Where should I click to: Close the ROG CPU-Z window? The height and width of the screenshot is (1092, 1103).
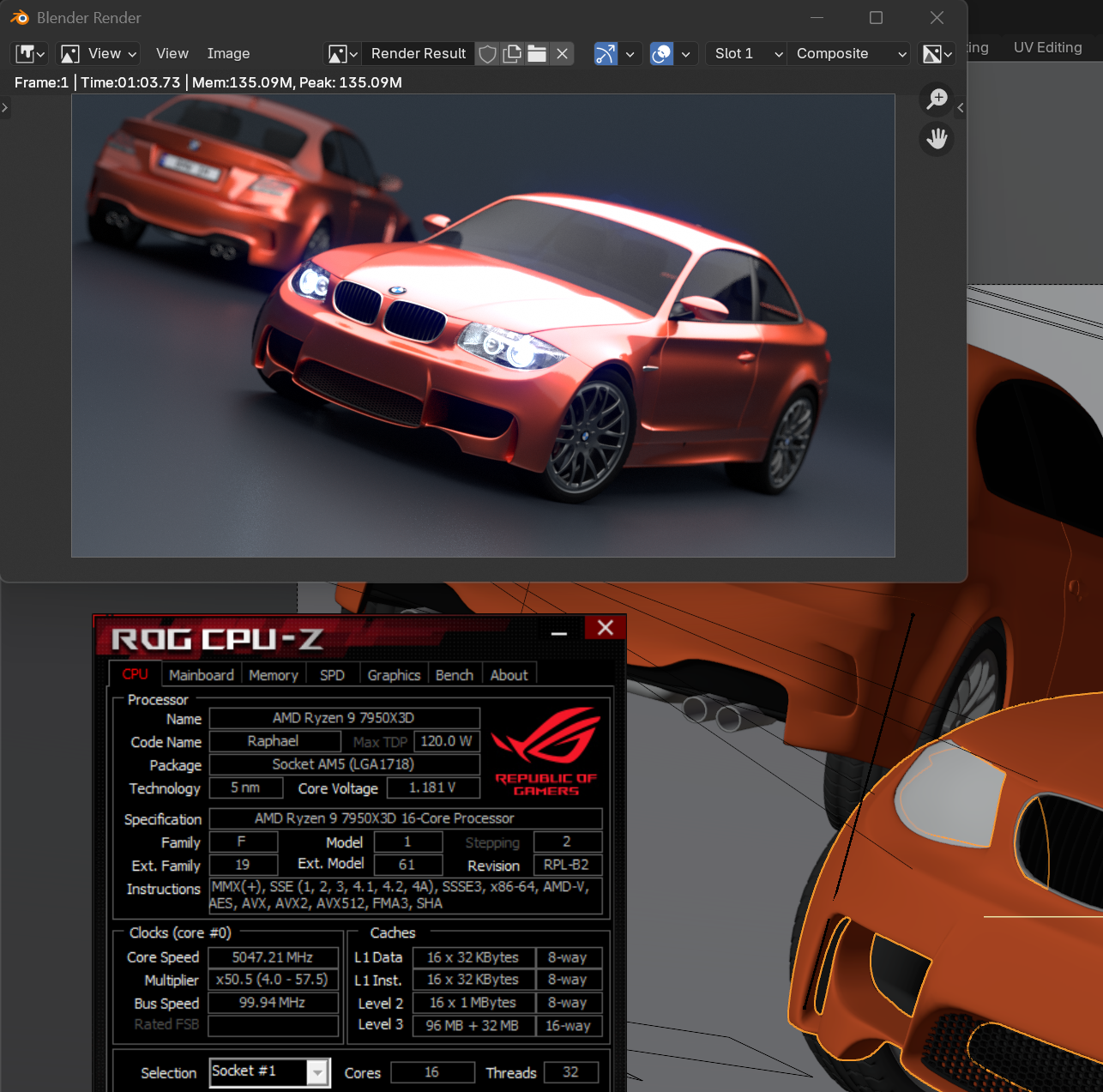tap(605, 628)
